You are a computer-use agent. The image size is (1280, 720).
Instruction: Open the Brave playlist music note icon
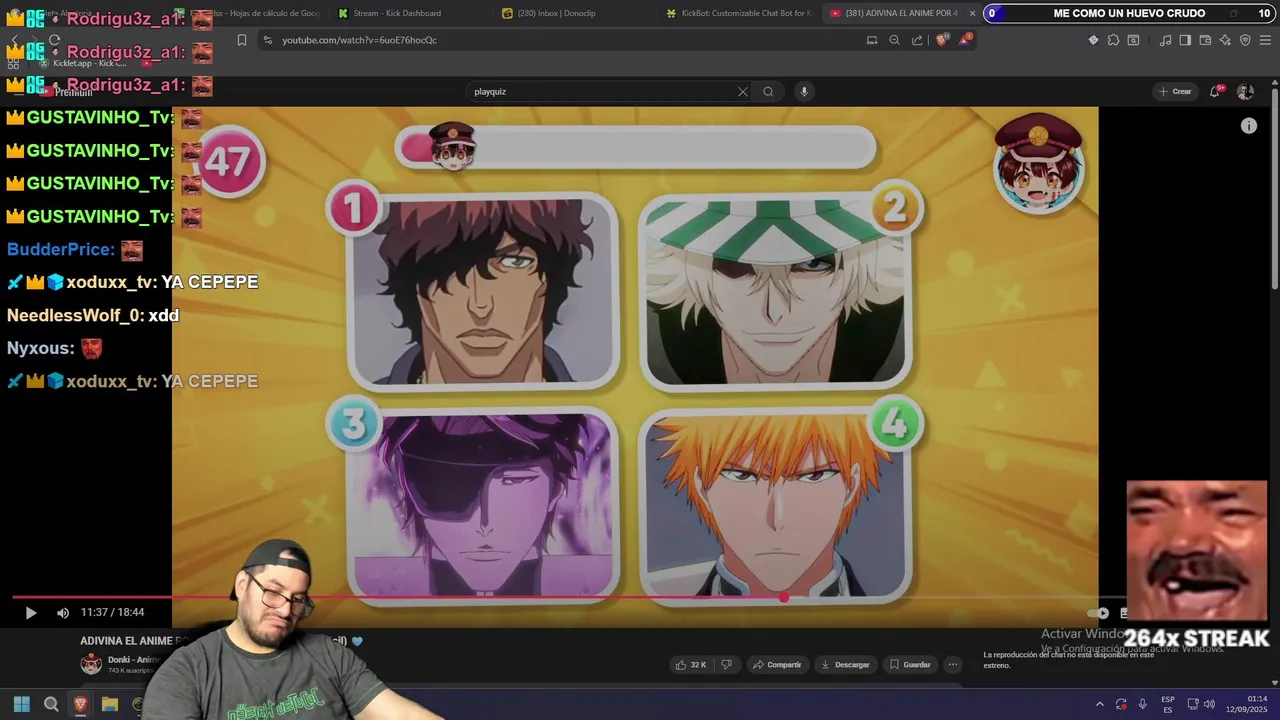pyautogui.click(x=1165, y=40)
